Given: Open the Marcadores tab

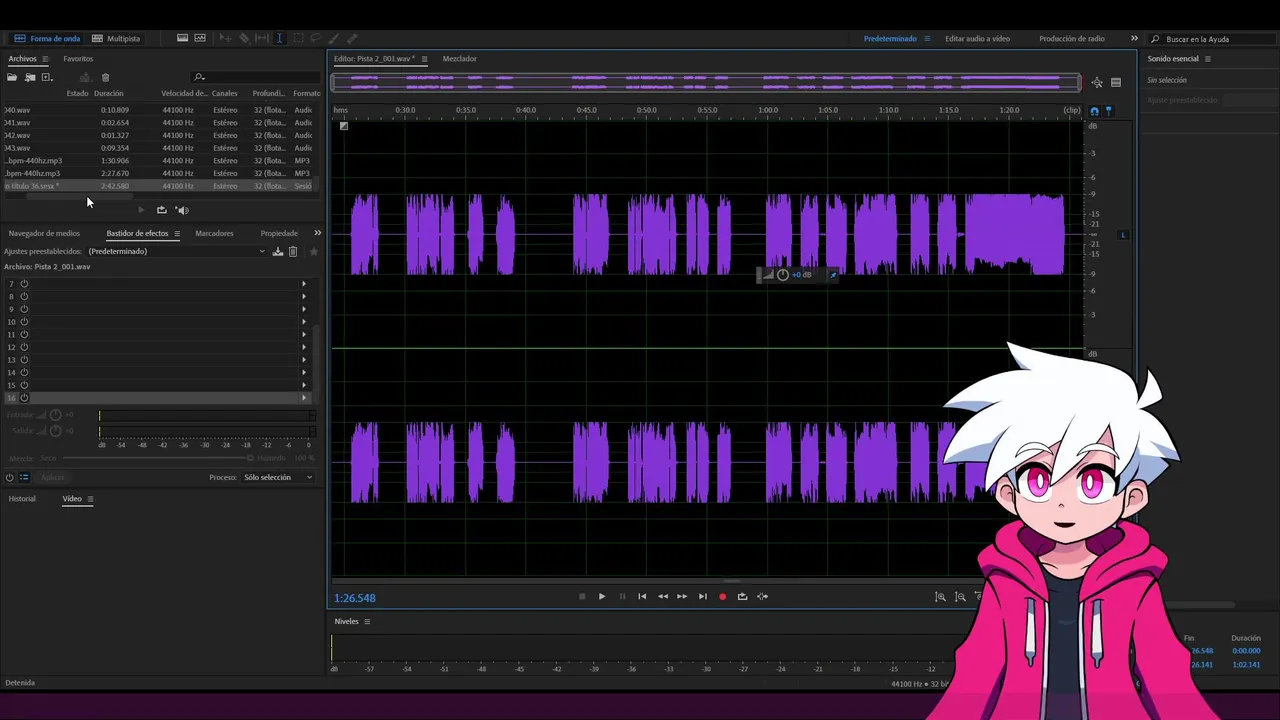Looking at the screenshot, I should (x=214, y=233).
